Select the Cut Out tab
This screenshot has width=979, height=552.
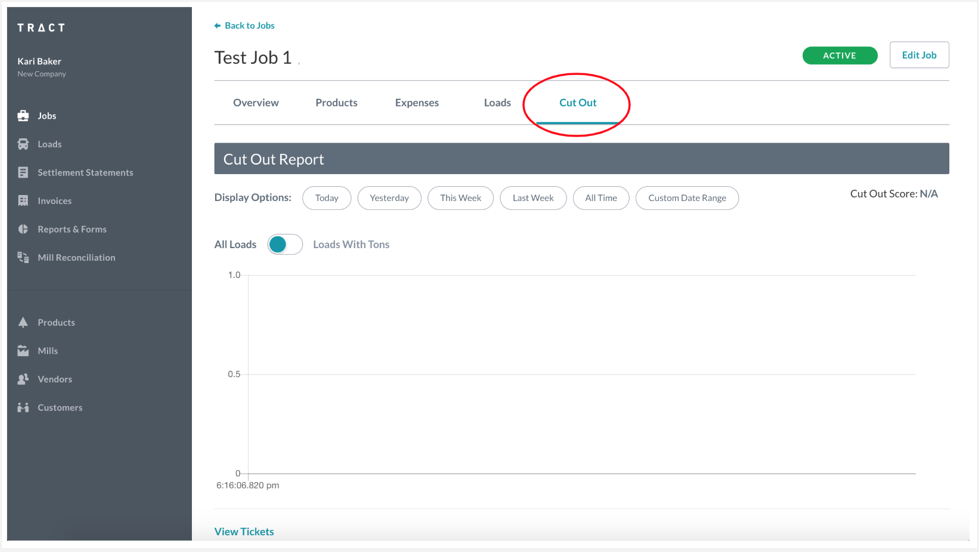578,103
